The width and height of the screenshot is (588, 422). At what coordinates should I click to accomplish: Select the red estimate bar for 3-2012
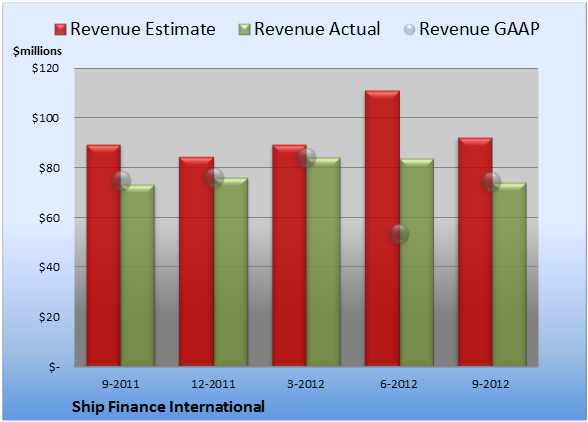pos(289,255)
